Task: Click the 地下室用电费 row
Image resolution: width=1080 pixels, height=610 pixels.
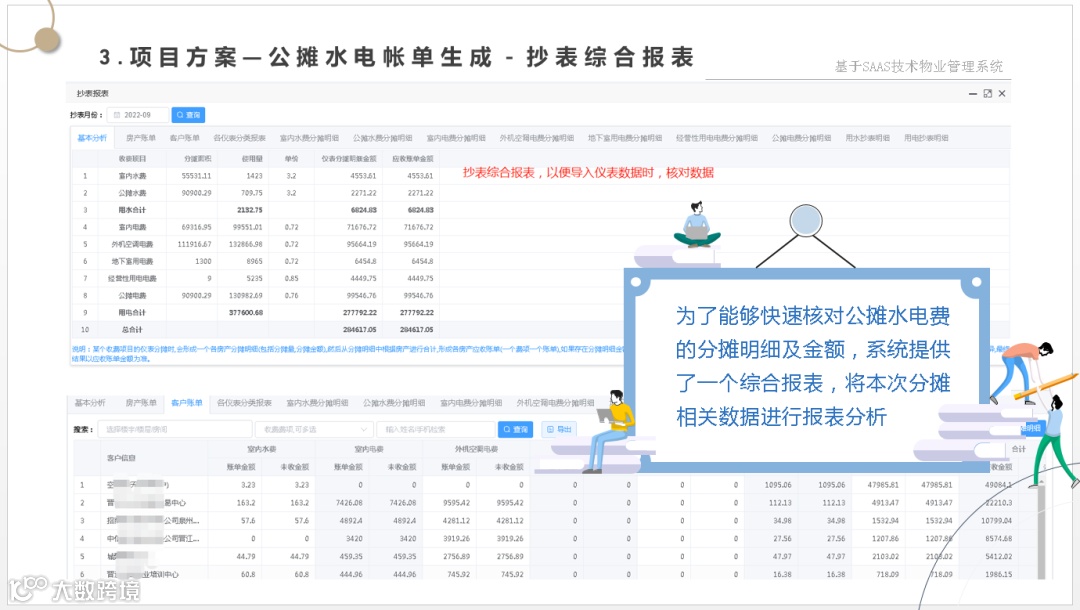Action: pos(256,262)
